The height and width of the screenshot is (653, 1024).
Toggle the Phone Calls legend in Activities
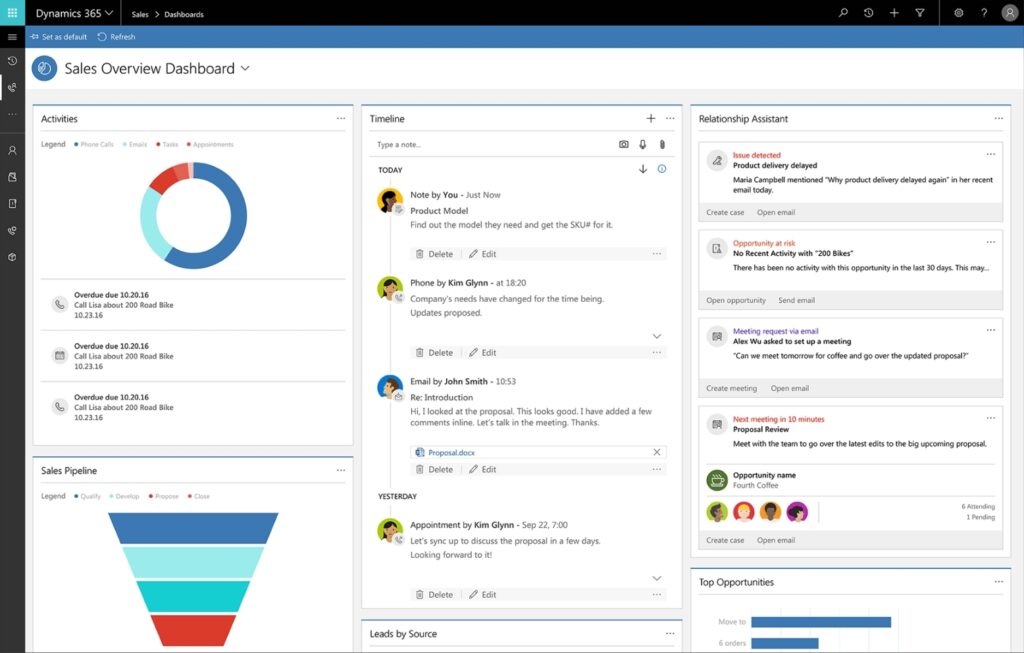tap(93, 145)
